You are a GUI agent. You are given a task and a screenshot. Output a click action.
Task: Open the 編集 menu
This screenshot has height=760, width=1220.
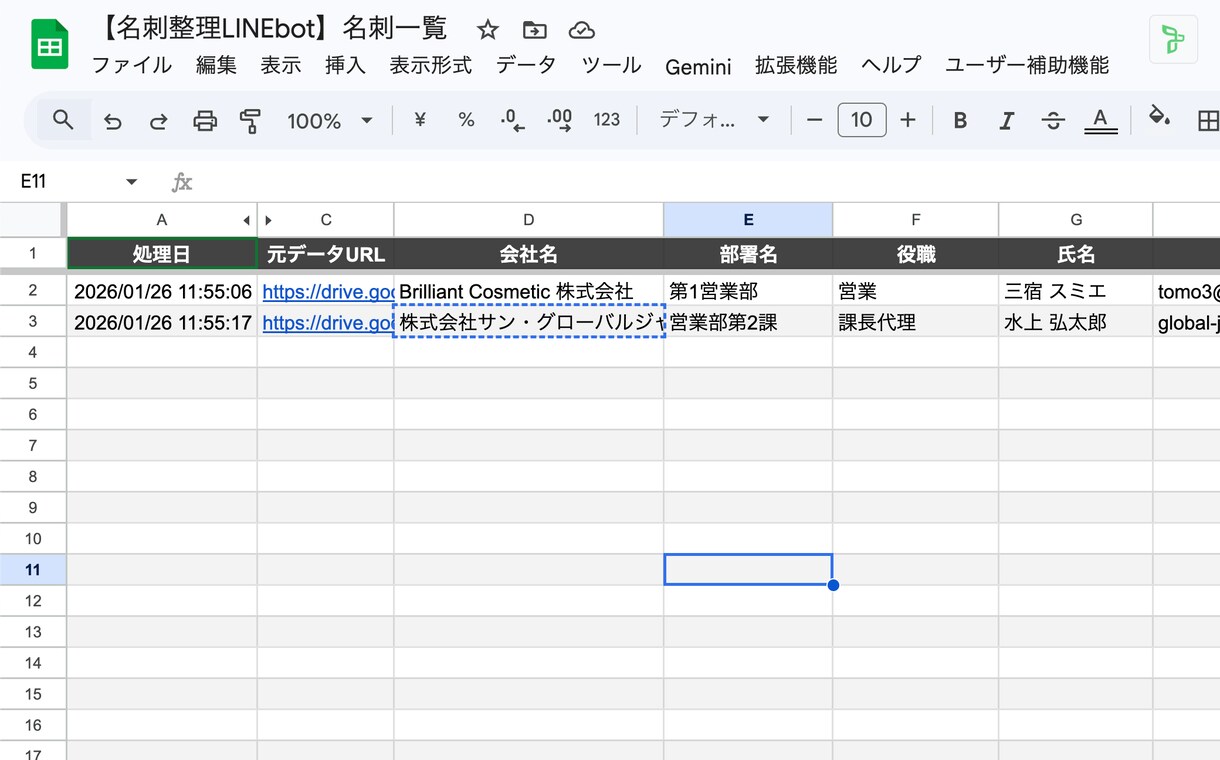216,66
